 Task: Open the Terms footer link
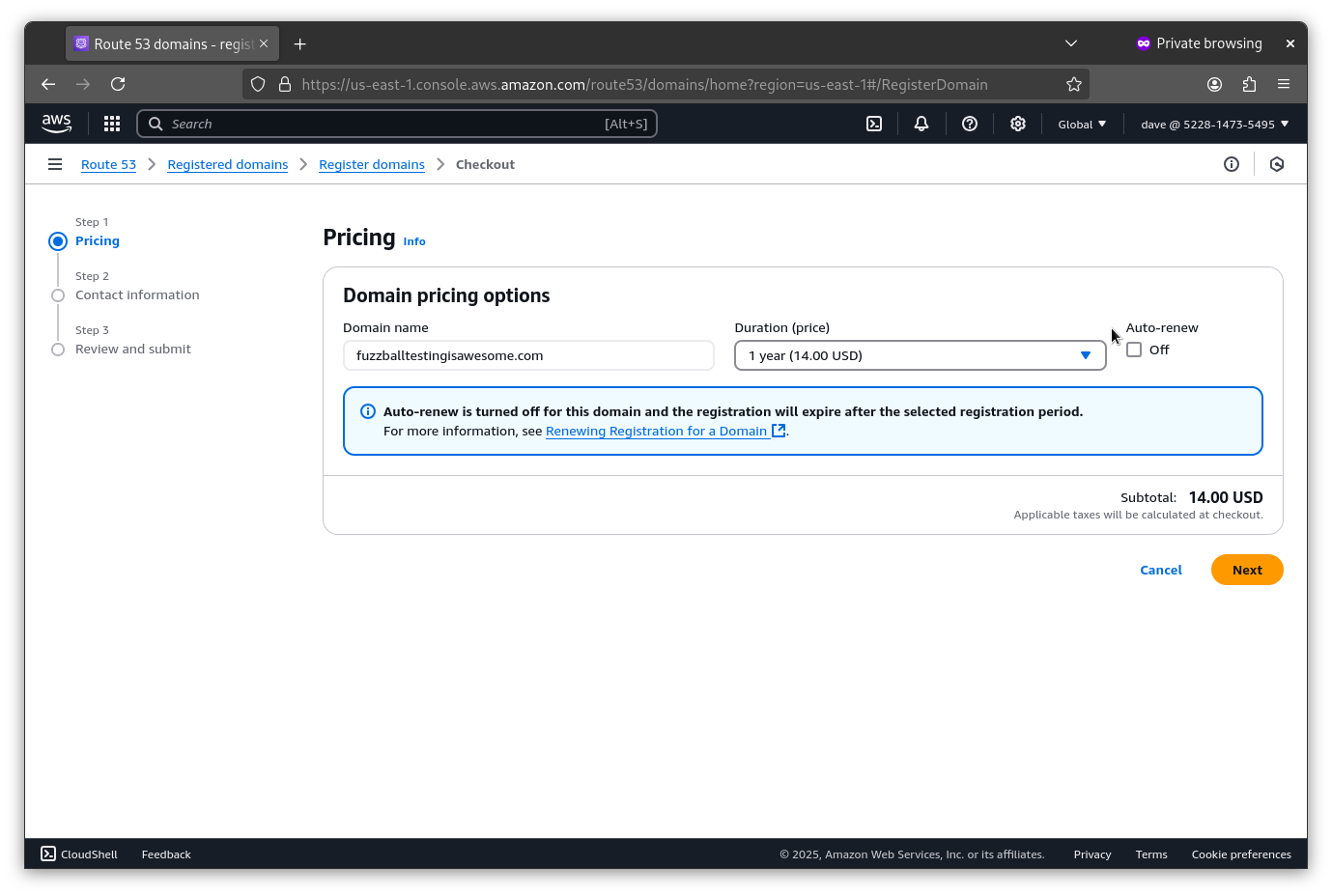(1151, 854)
